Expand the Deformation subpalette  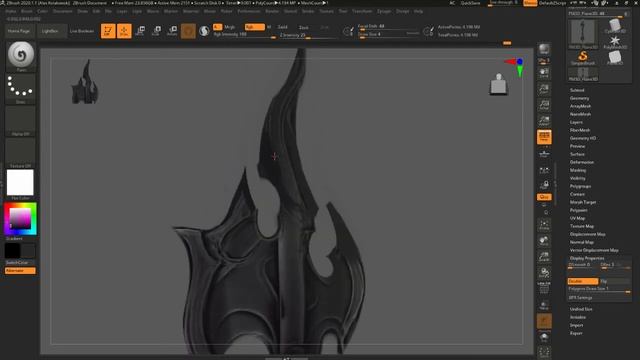pyautogui.click(x=582, y=162)
